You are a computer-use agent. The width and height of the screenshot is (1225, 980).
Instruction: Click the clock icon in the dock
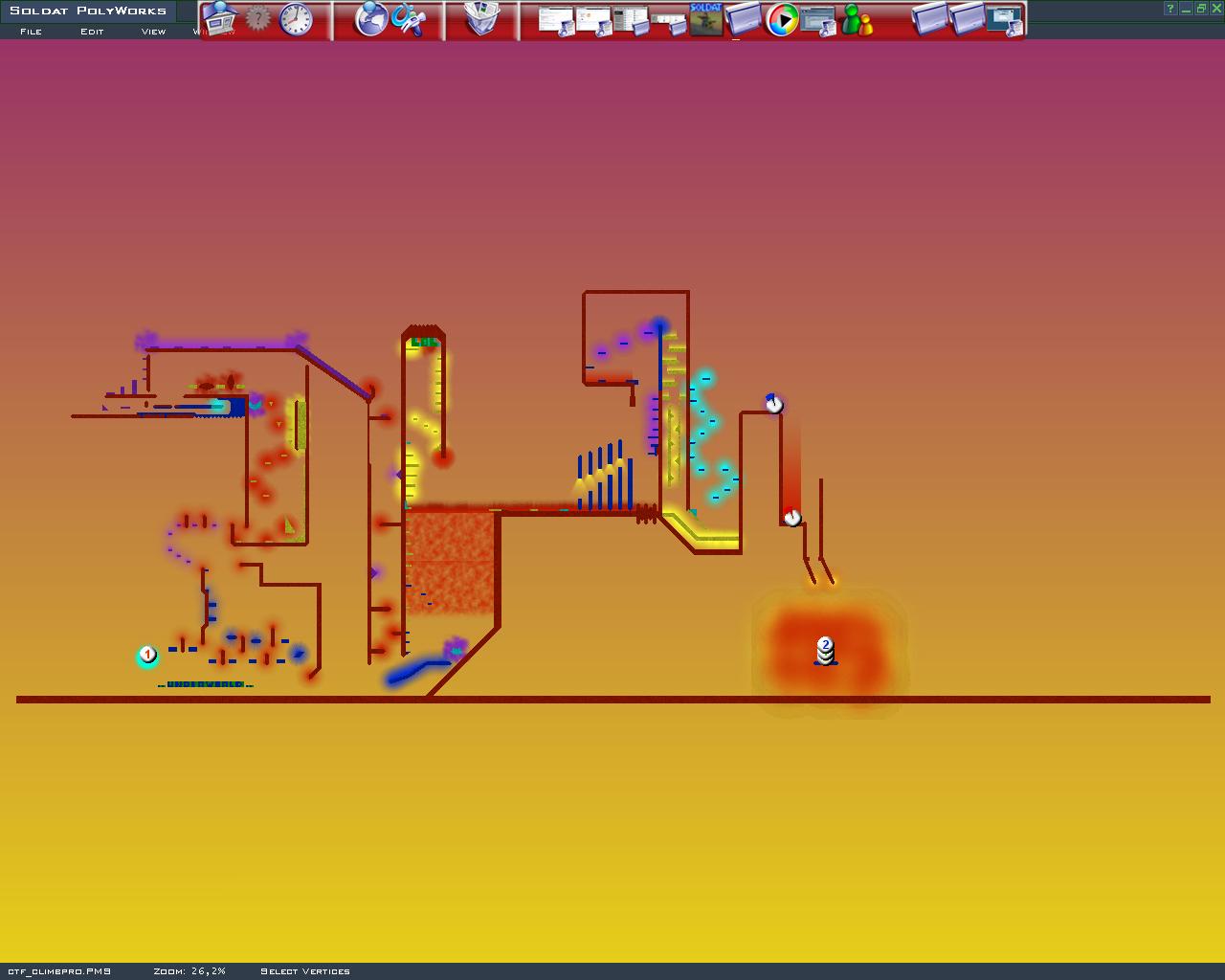pos(296,19)
